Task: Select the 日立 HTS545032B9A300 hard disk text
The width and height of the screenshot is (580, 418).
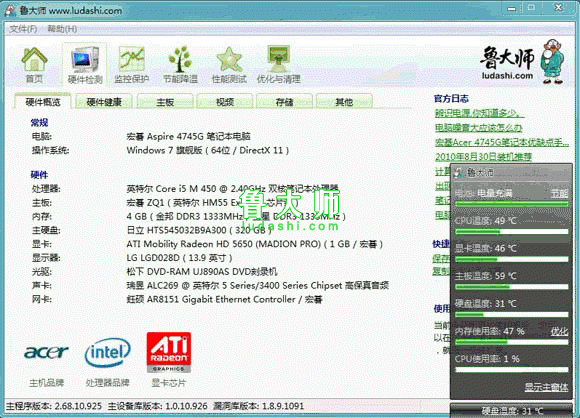Action: click(x=199, y=230)
